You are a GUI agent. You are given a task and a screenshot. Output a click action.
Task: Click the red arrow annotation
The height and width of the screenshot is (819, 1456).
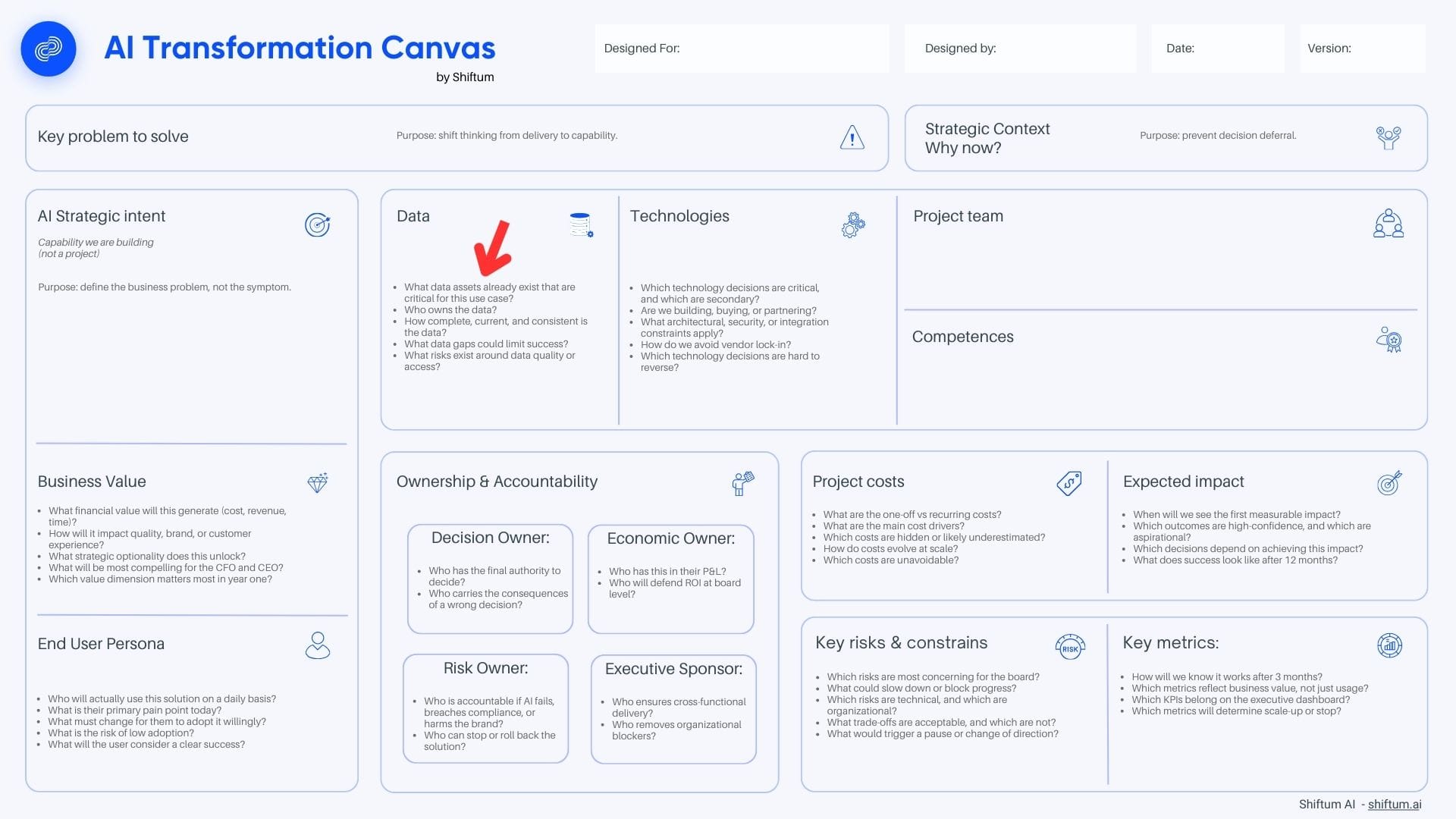493,249
